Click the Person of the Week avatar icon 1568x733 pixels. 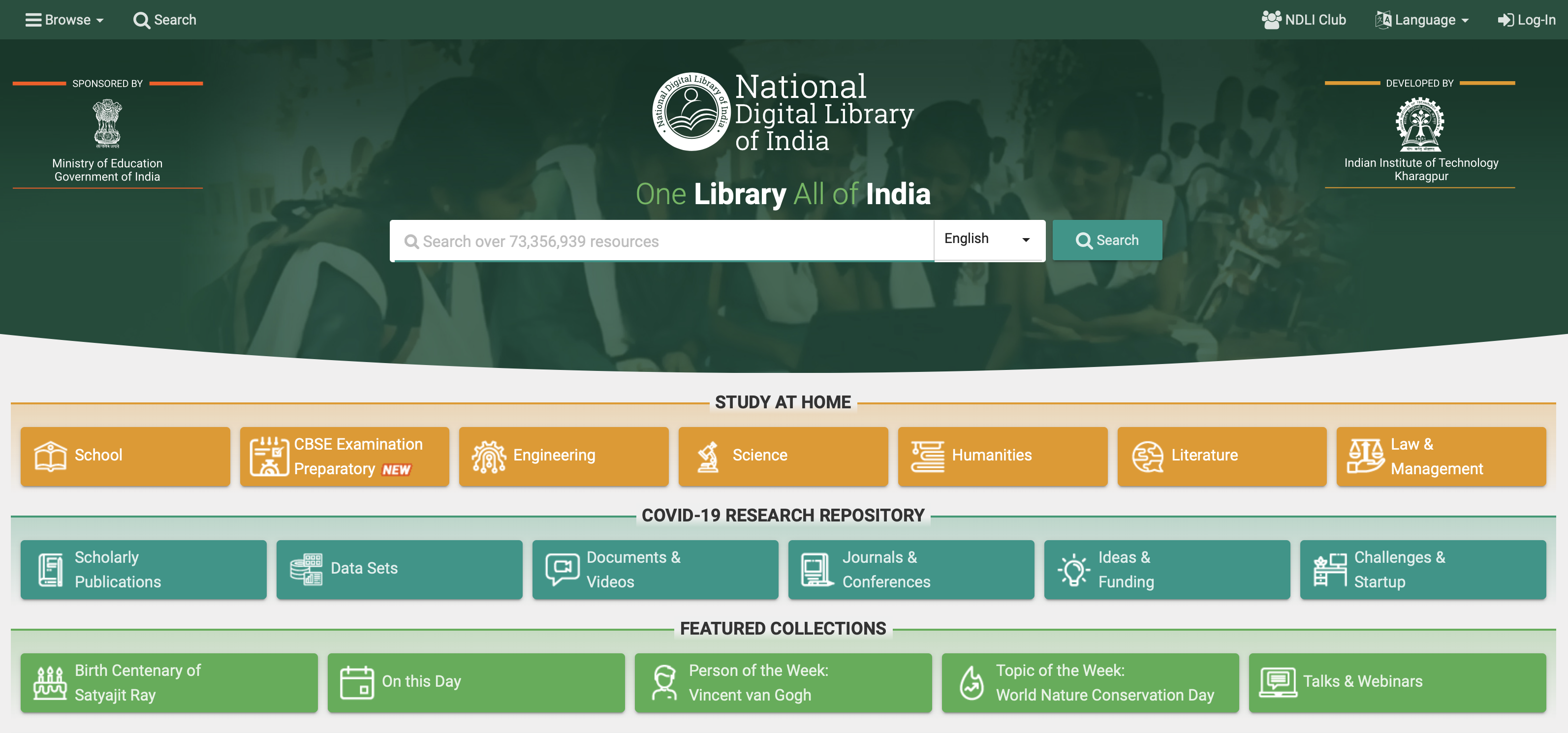click(664, 682)
